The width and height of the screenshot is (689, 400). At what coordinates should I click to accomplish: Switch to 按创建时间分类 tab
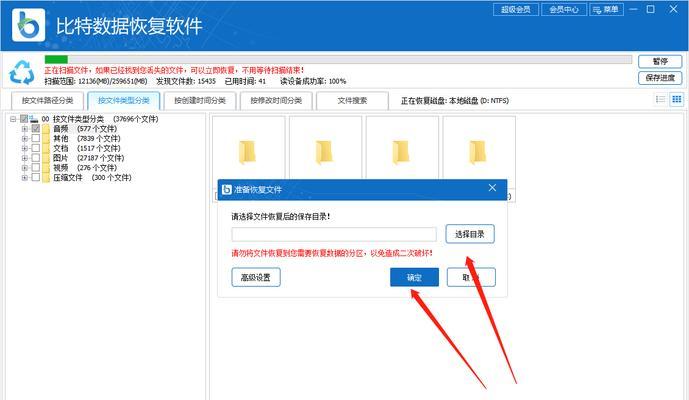(200, 101)
